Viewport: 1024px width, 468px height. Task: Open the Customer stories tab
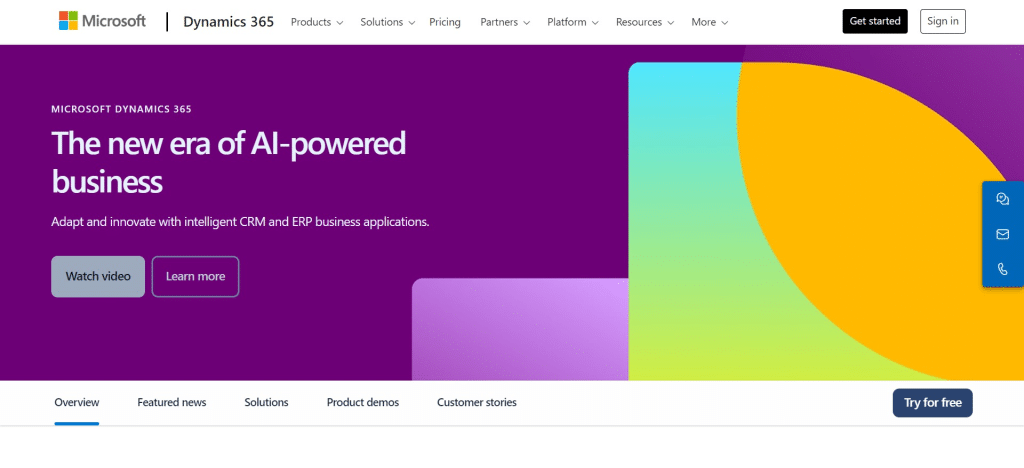pyautogui.click(x=477, y=403)
